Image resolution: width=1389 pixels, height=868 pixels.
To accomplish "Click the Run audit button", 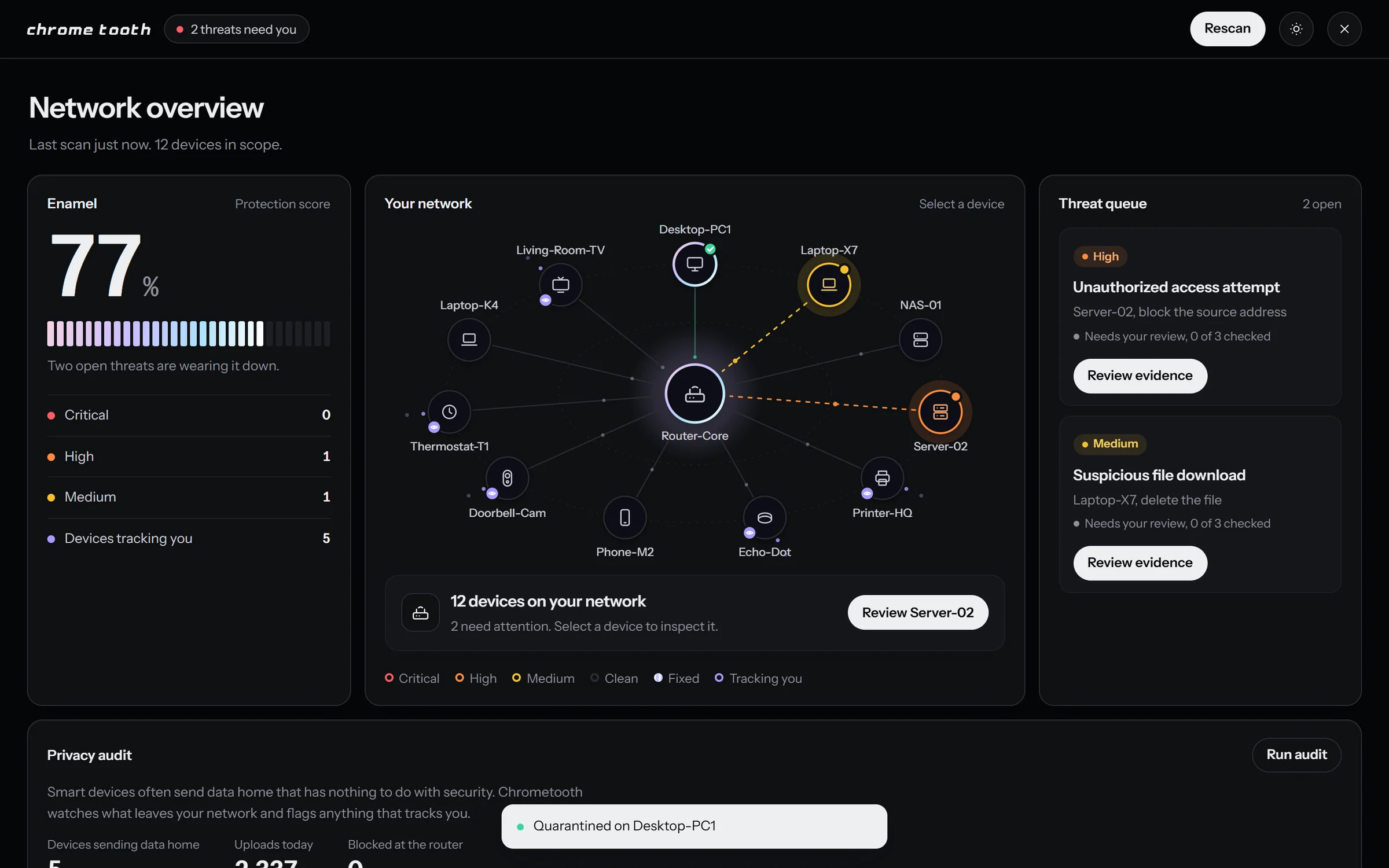I will [x=1296, y=755].
